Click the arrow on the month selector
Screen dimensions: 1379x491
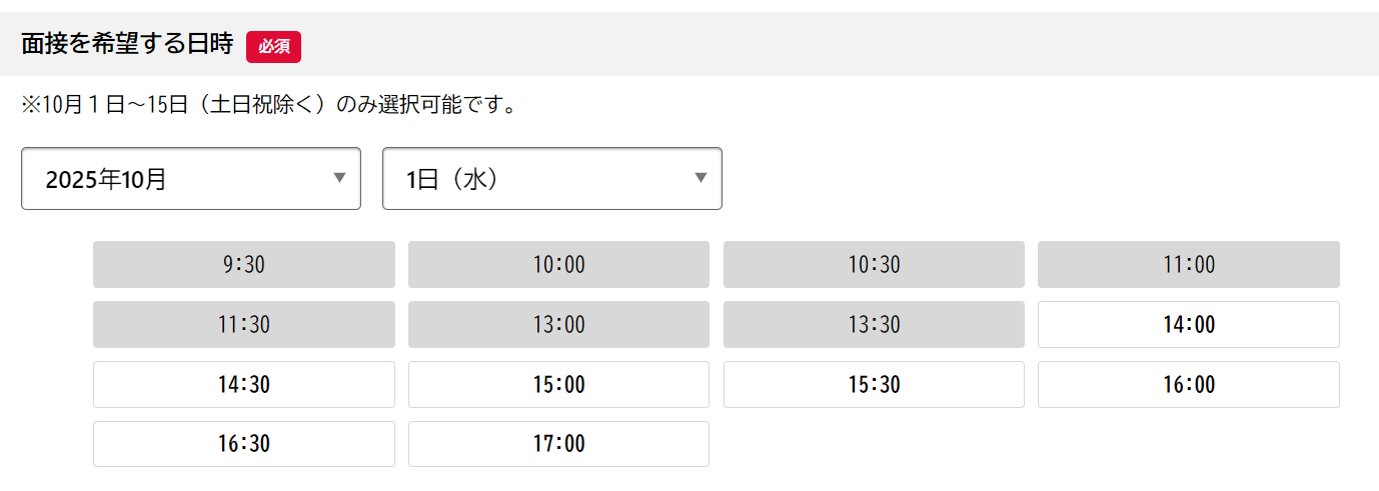(339, 178)
